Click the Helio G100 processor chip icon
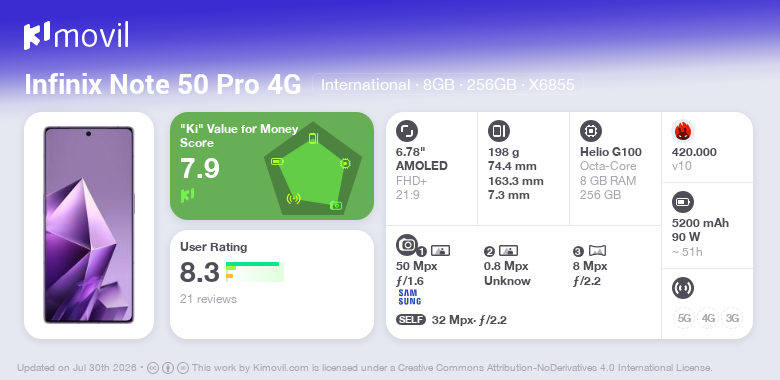Image resolution: width=780 pixels, height=380 pixels. pyautogui.click(x=591, y=131)
